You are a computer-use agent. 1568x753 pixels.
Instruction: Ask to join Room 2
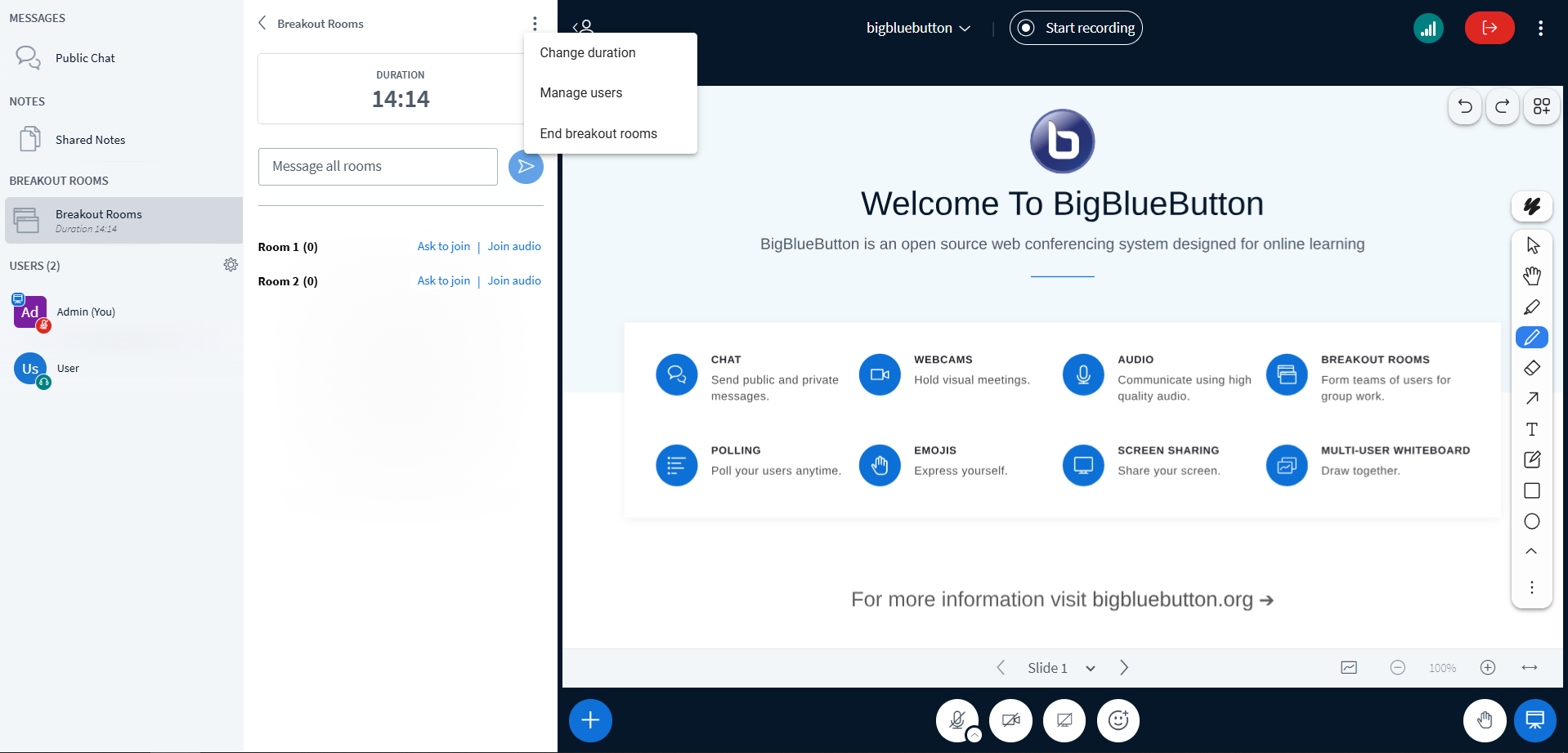pos(444,280)
